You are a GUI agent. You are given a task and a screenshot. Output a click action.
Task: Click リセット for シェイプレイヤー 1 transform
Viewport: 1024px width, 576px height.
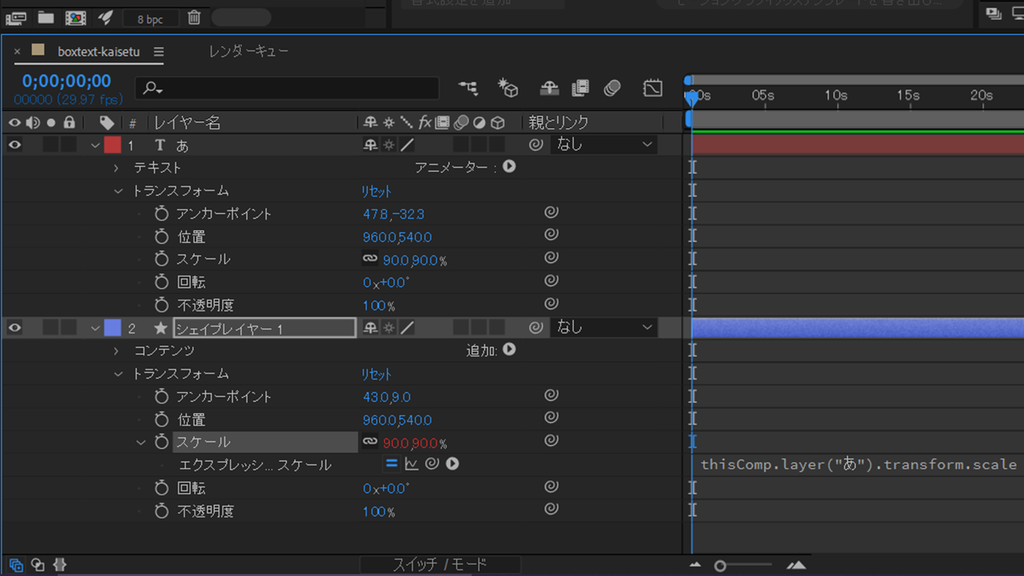coord(376,374)
